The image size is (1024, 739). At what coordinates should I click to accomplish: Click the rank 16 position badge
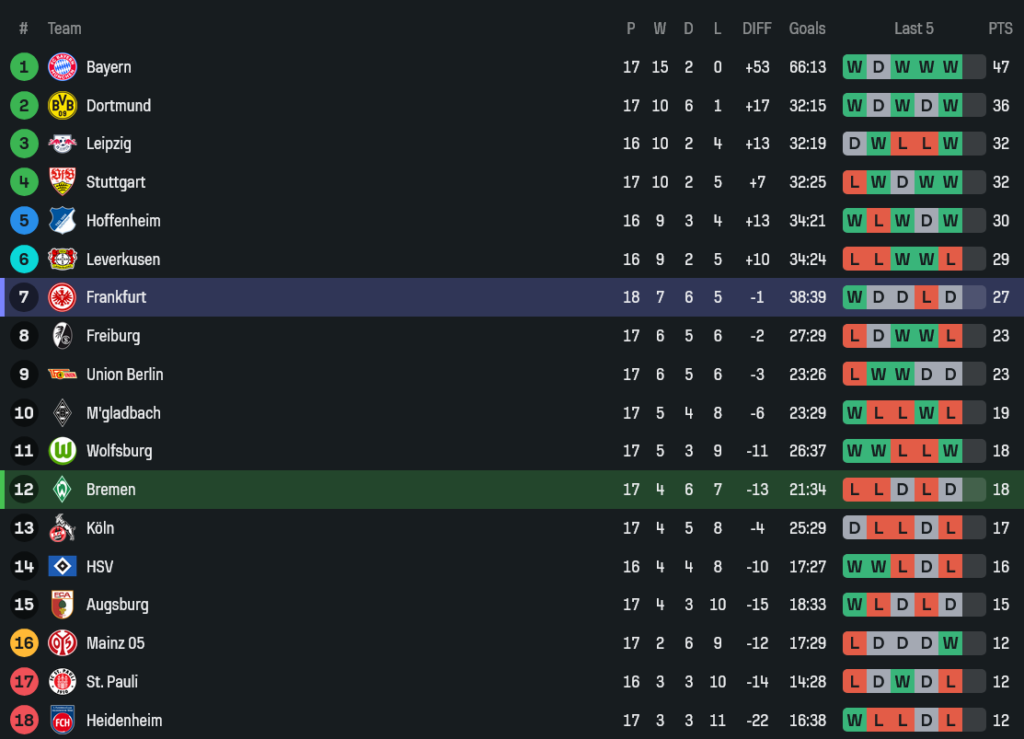[24, 643]
